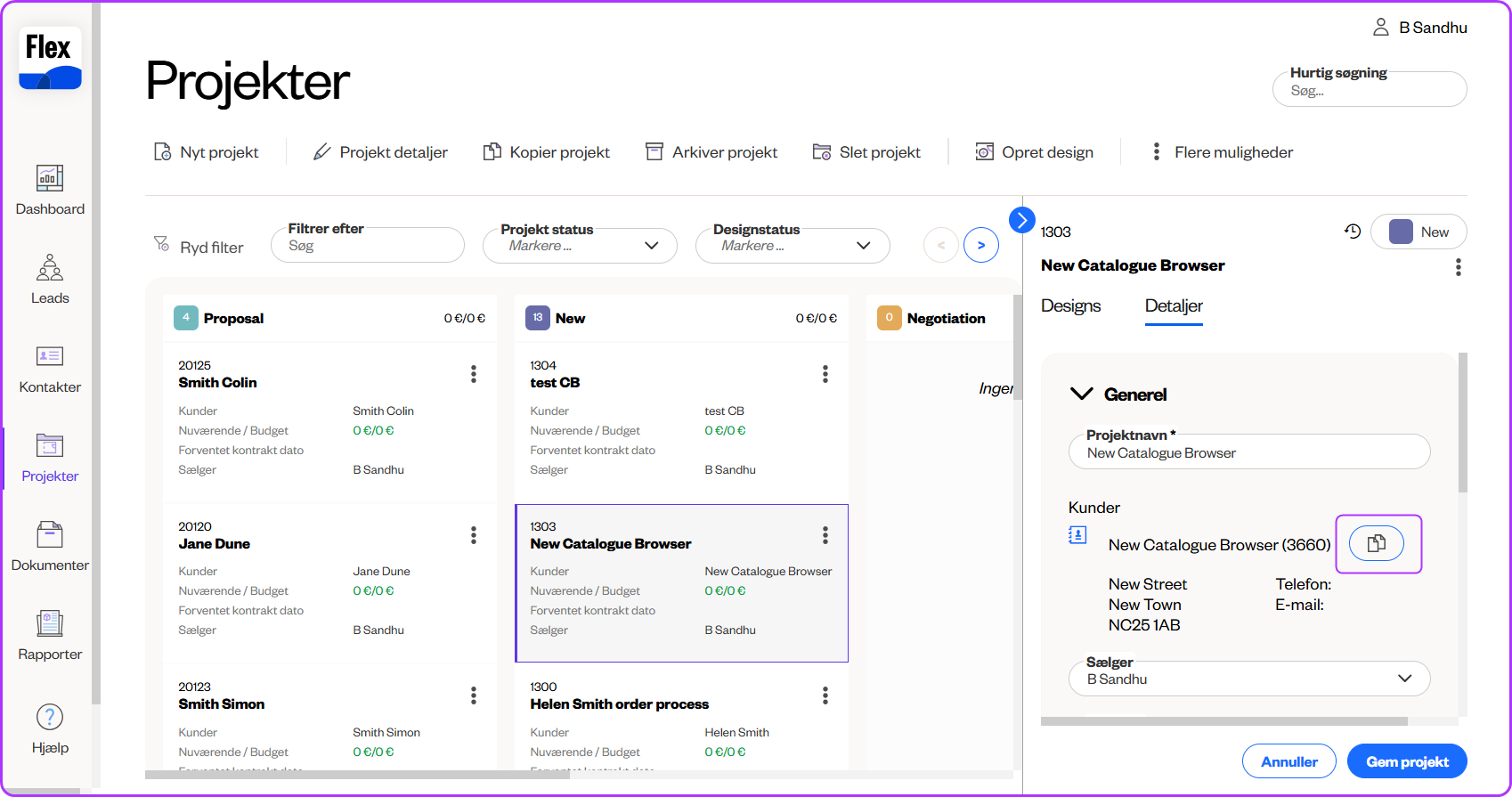Open Kontakter from the sidebar

pos(50,357)
